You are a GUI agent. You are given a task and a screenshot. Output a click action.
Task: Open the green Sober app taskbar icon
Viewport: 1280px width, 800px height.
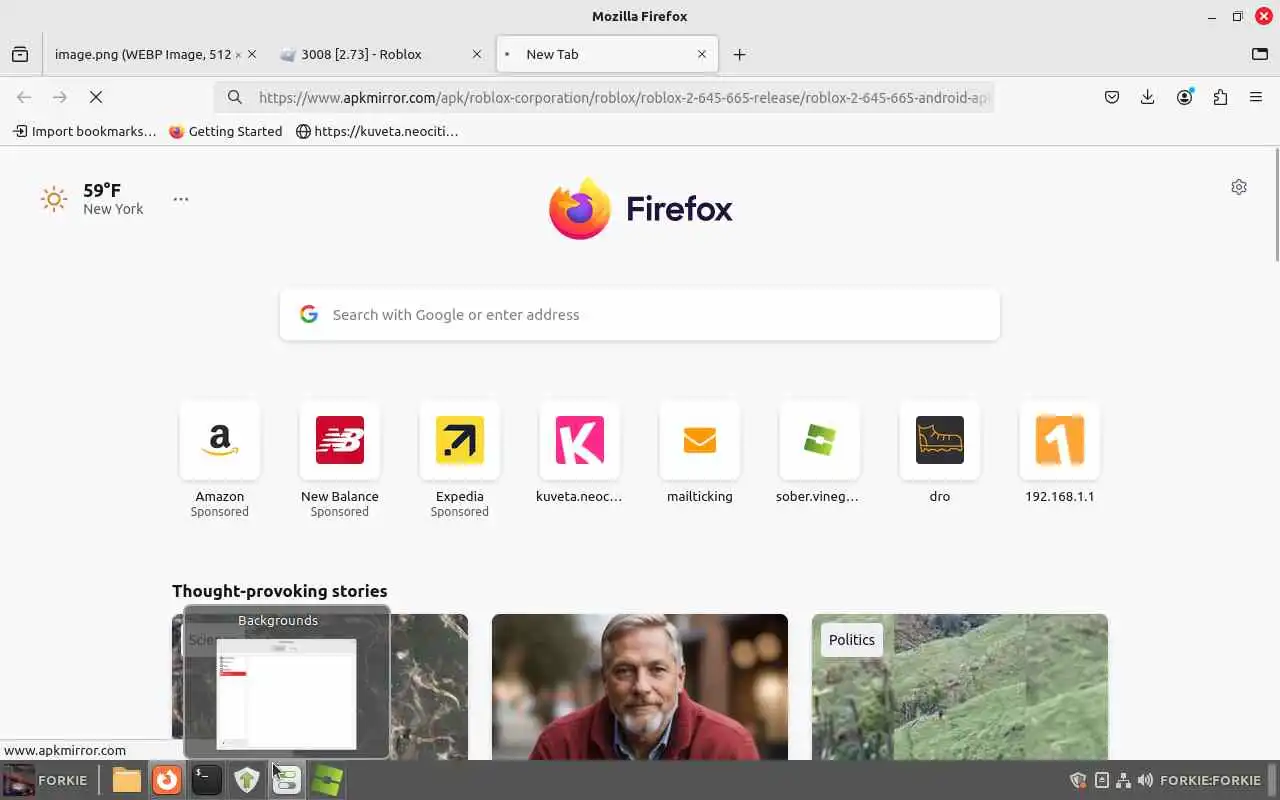tap(326, 780)
